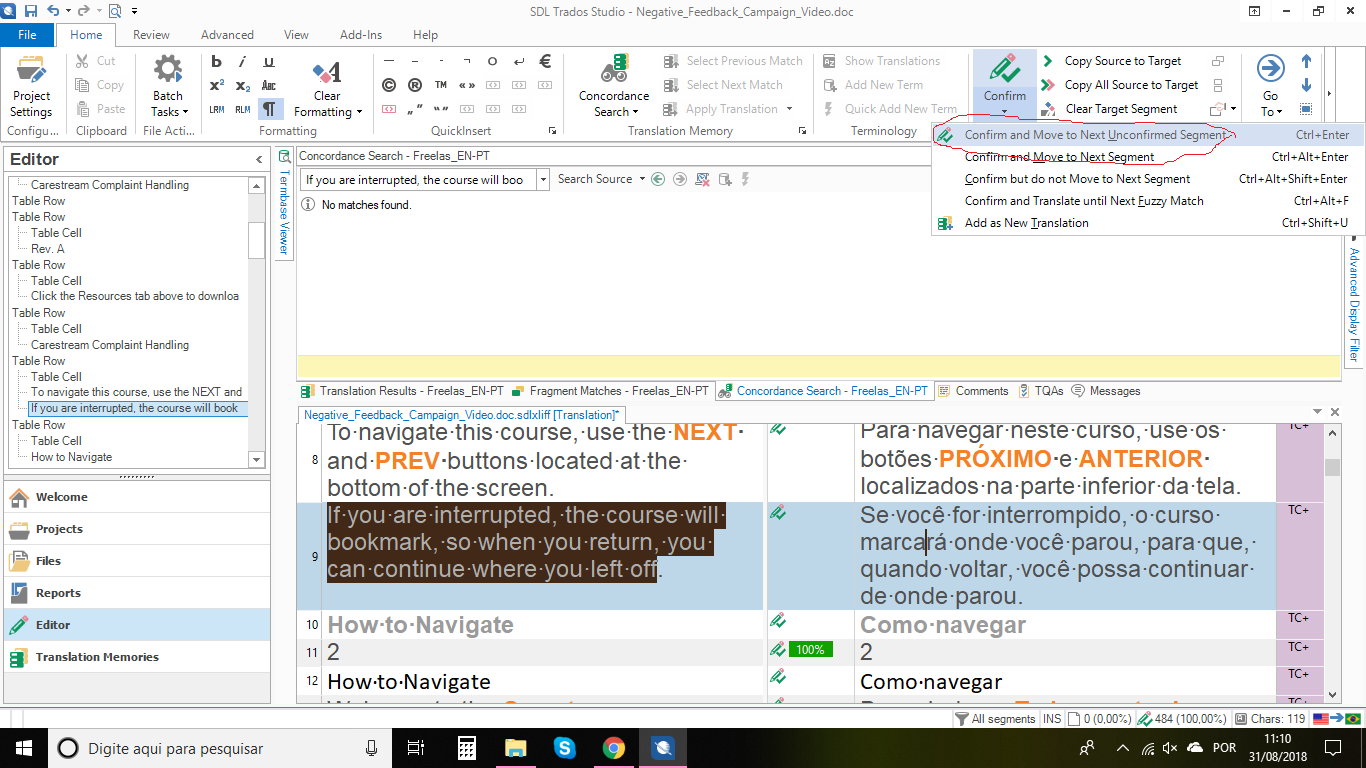This screenshot has height=768, width=1366.
Task: Collapse the Editor navigation pane chevron
Action: pyautogui.click(x=259, y=160)
